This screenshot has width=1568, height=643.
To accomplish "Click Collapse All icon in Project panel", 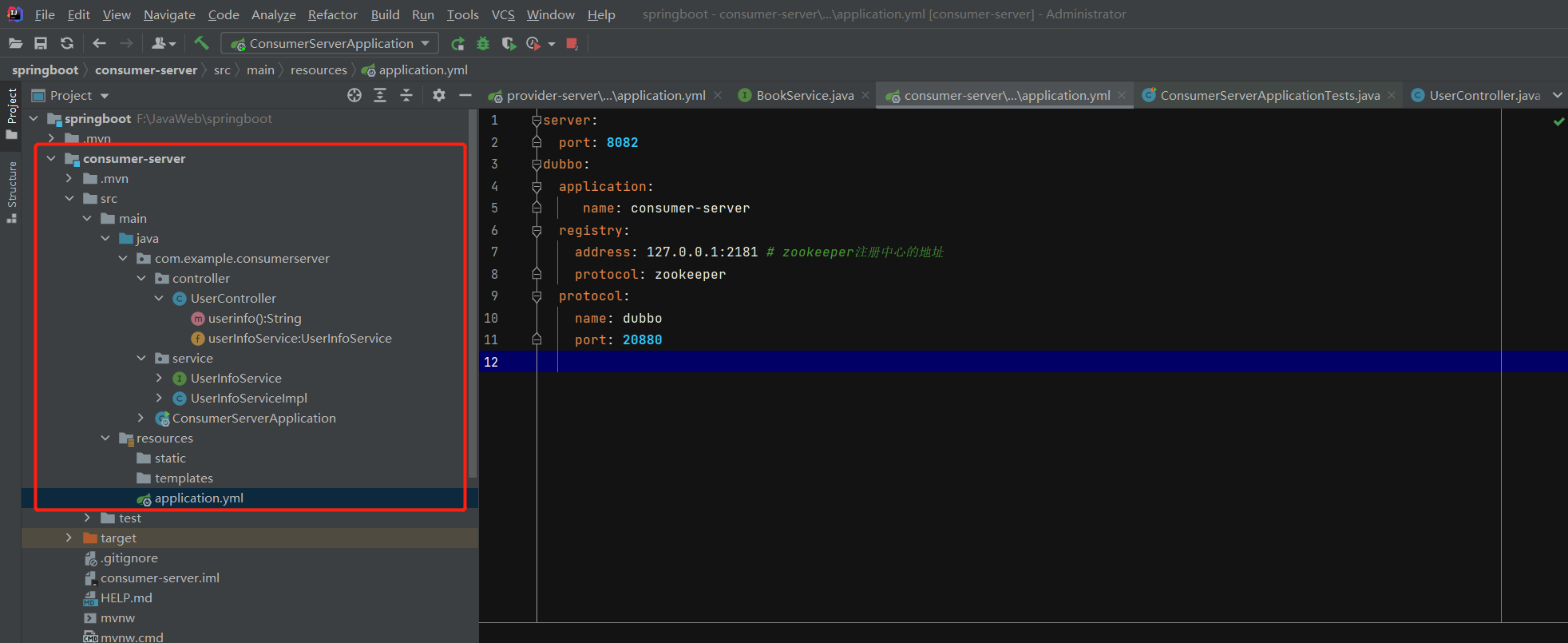I will tap(406, 95).
